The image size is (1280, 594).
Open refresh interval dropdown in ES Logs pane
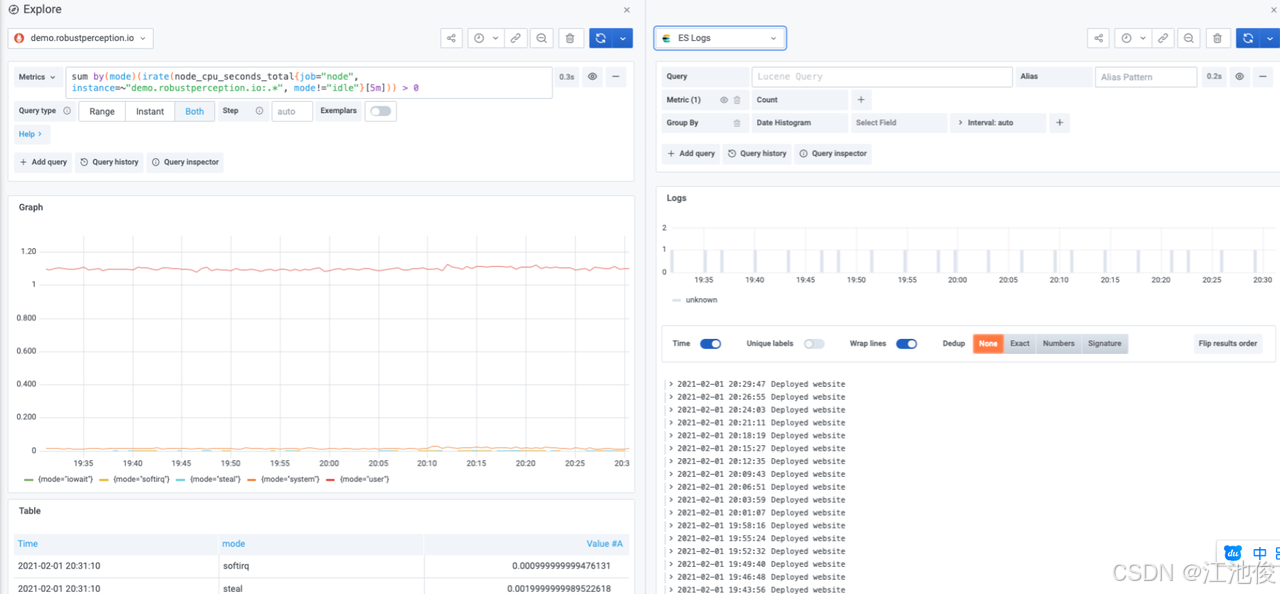point(1270,38)
